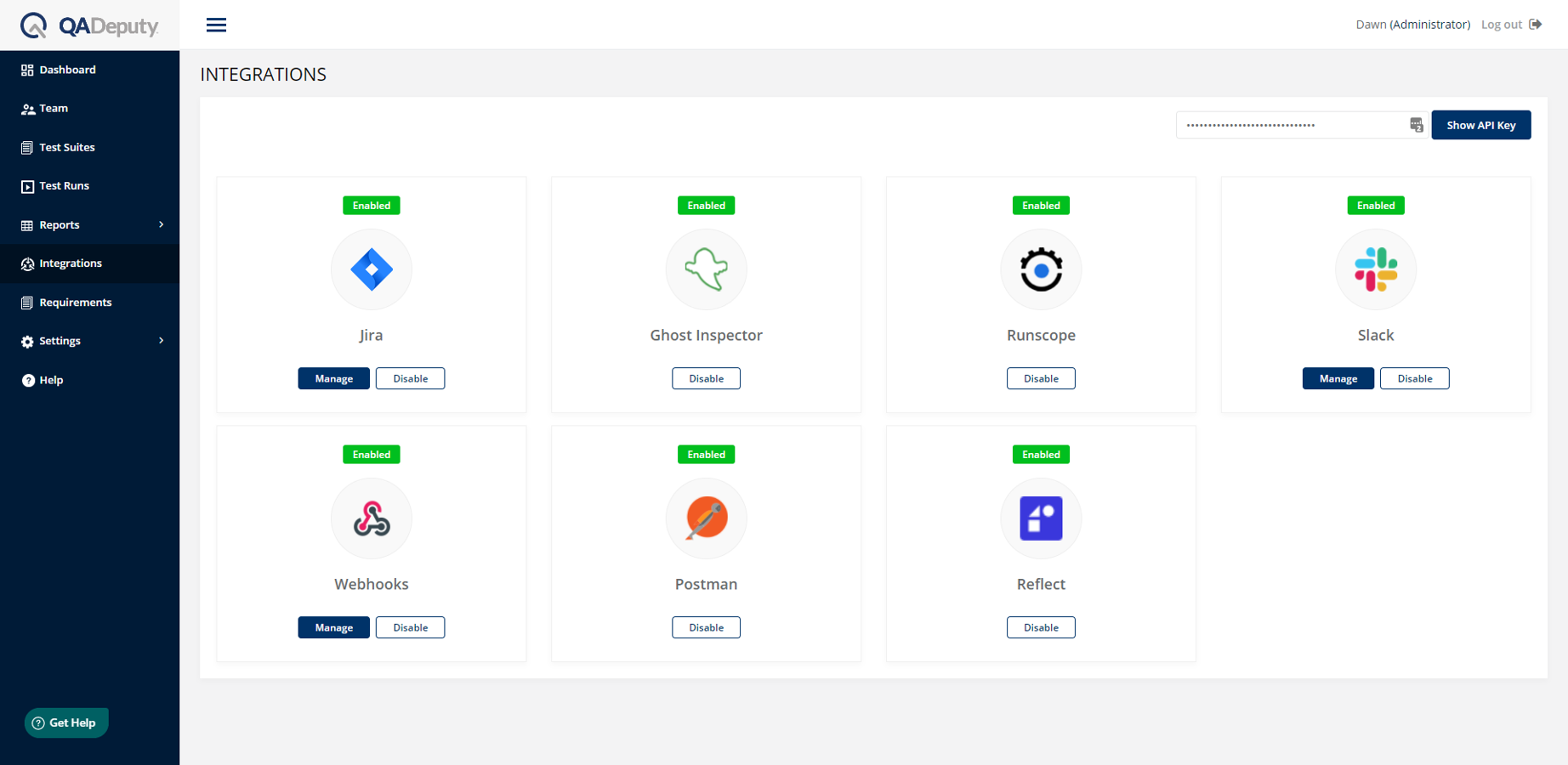Click the Runscope name label
Viewport: 1568px width, 765px height.
[x=1041, y=335]
